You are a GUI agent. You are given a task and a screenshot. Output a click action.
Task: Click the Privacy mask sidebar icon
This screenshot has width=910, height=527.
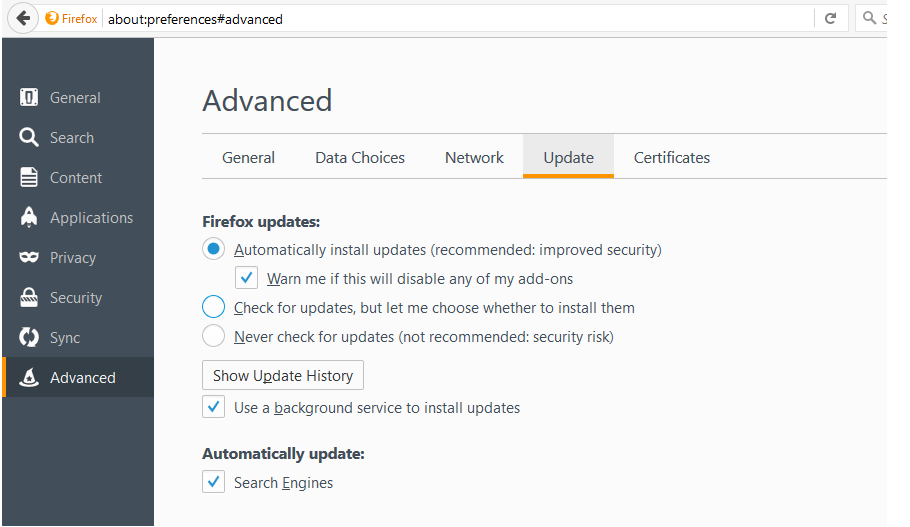(x=28, y=257)
